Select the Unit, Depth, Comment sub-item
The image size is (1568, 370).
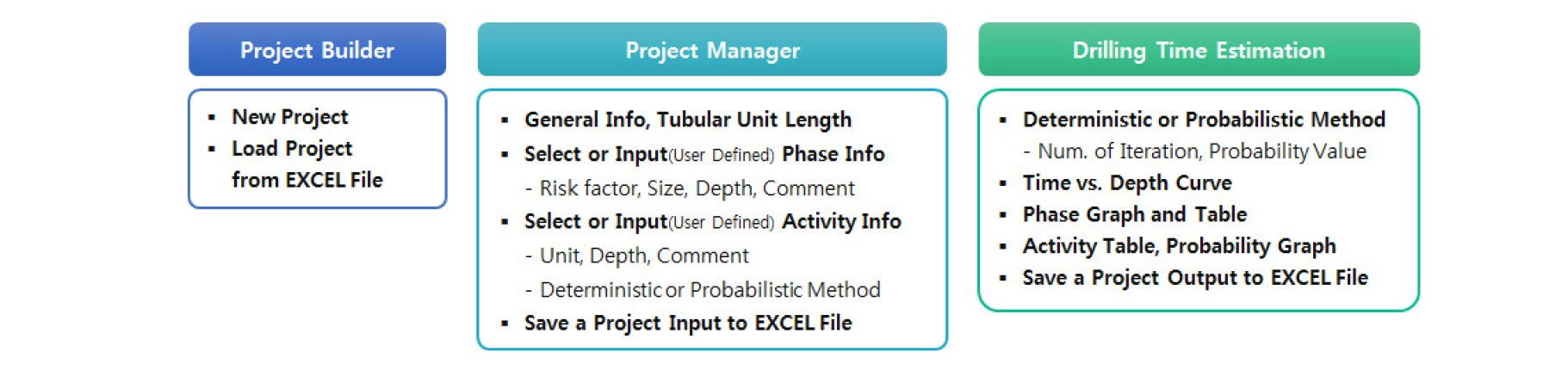[643, 256]
